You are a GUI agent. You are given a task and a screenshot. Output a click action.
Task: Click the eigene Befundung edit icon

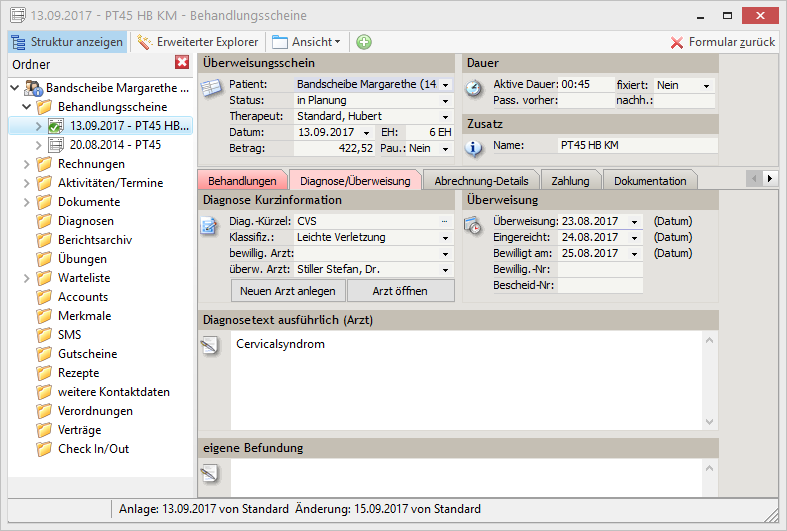[210, 473]
